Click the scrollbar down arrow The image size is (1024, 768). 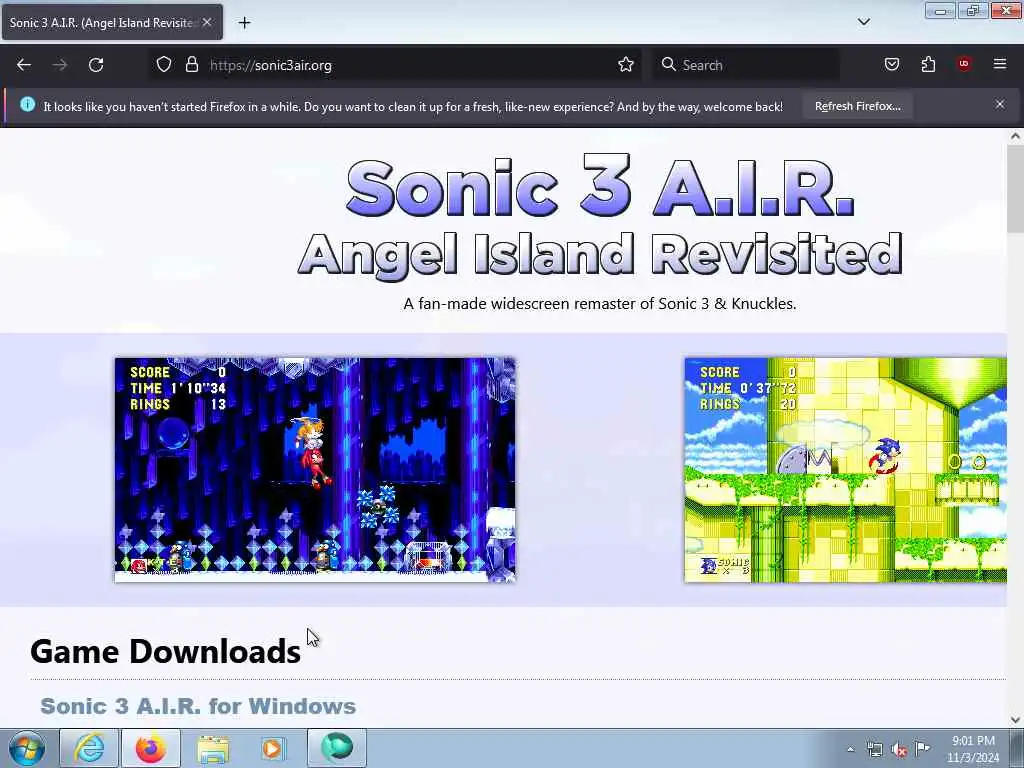pos(1015,720)
